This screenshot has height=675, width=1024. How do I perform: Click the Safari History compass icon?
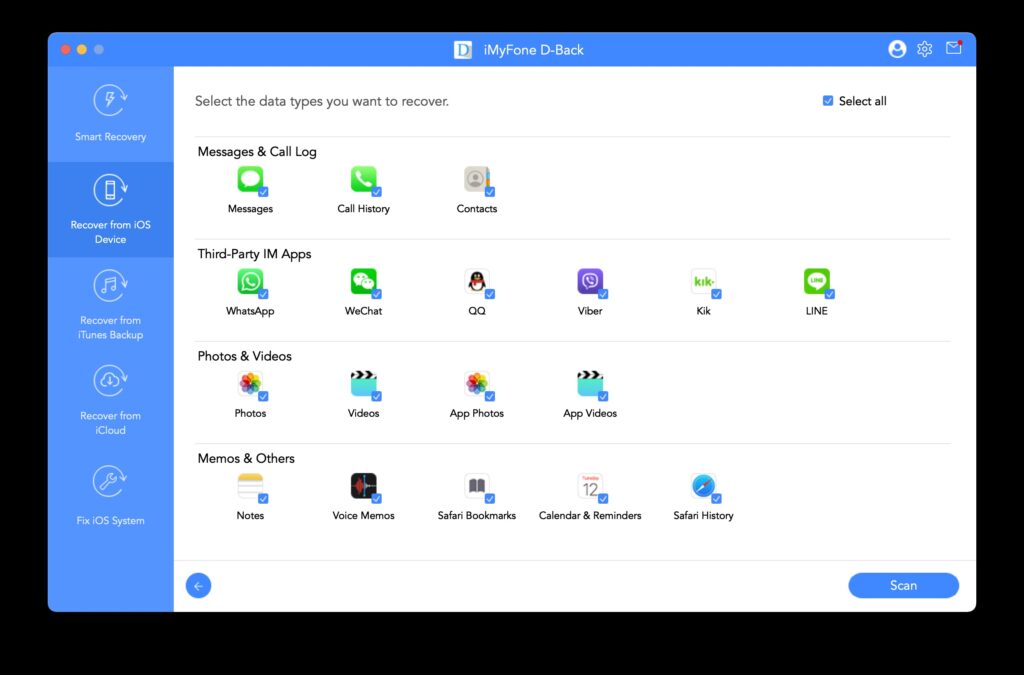tap(703, 486)
